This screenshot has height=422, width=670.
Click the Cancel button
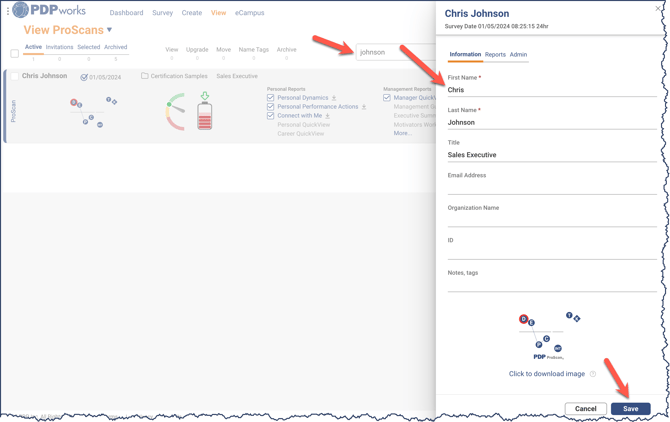[585, 408]
